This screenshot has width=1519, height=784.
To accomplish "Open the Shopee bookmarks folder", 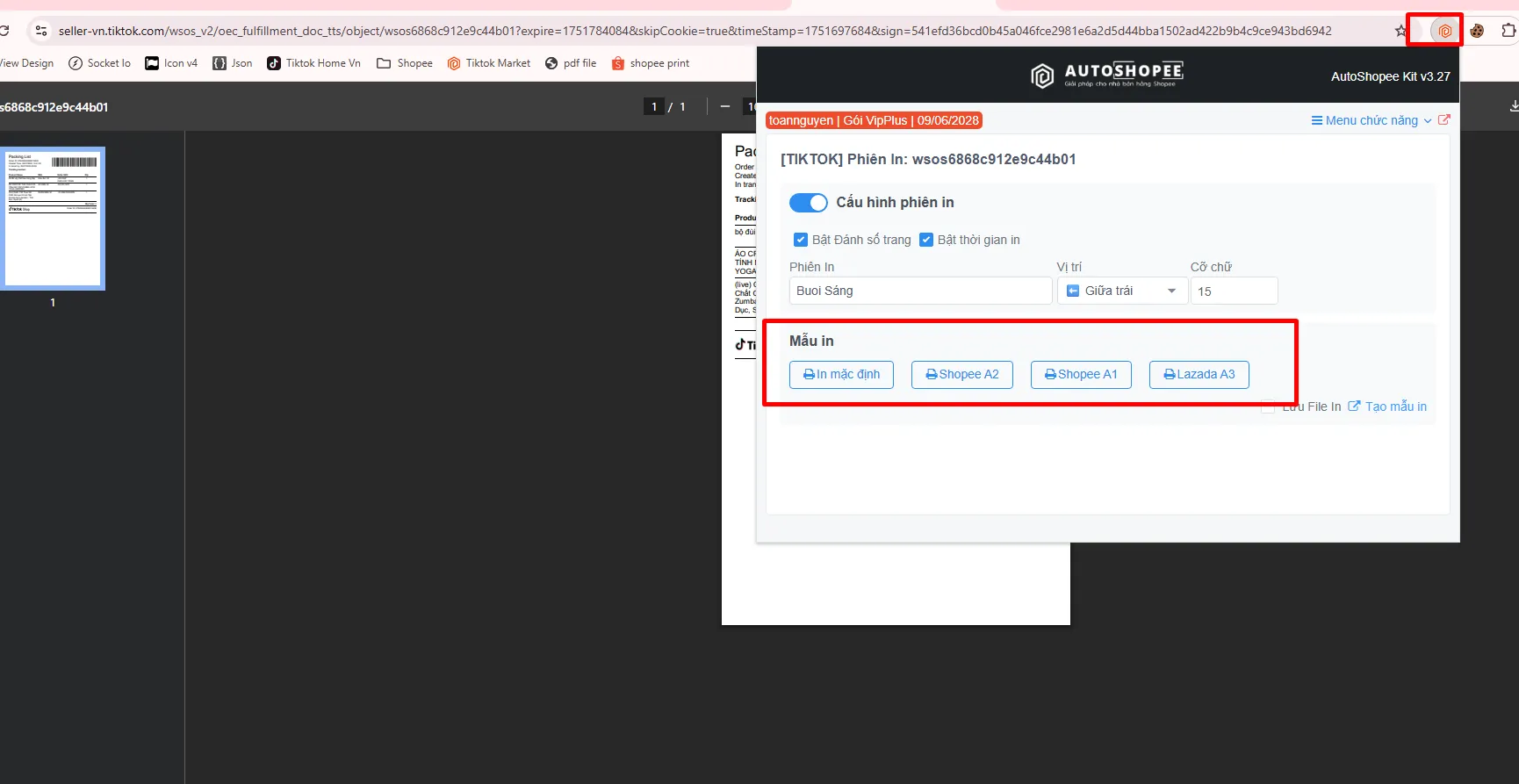I will tap(405, 63).
